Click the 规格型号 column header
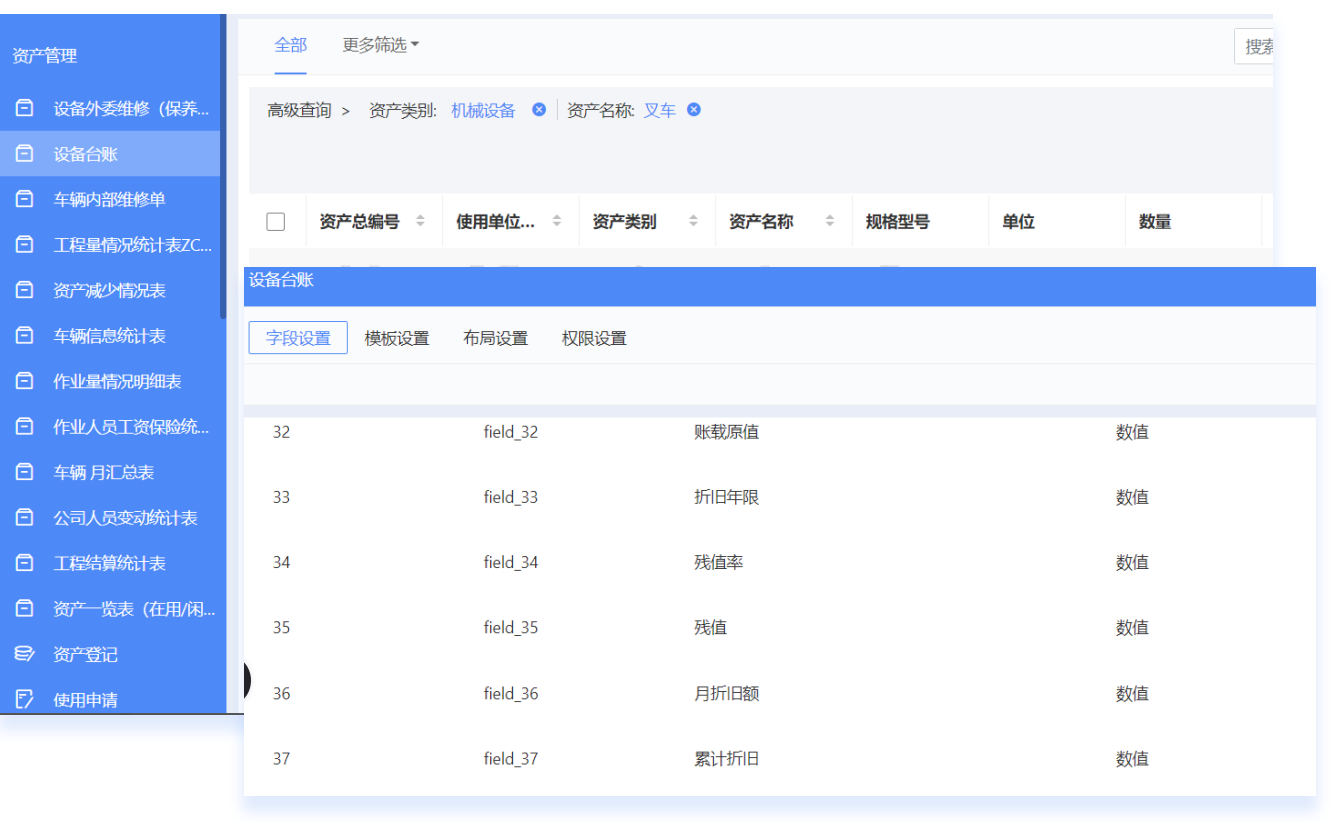Viewport: 1344px width, 822px height. pos(898,222)
